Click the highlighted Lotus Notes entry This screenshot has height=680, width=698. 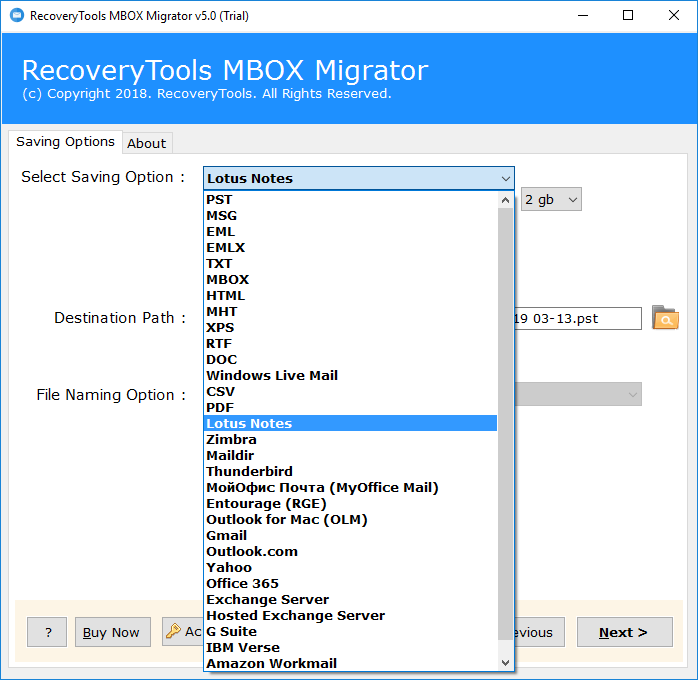click(x=351, y=424)
